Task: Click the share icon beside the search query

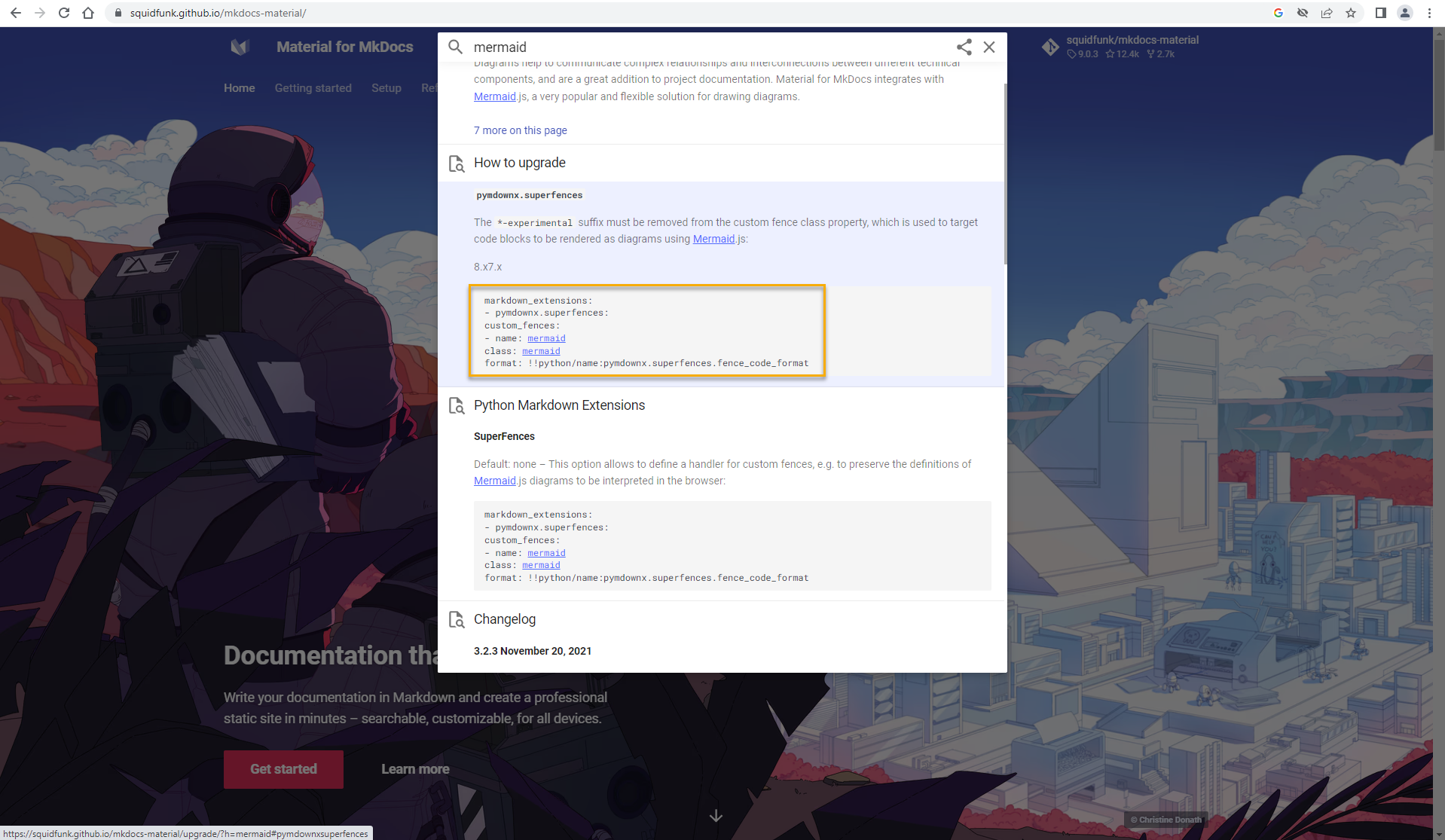Action: [x=963, y=47]
